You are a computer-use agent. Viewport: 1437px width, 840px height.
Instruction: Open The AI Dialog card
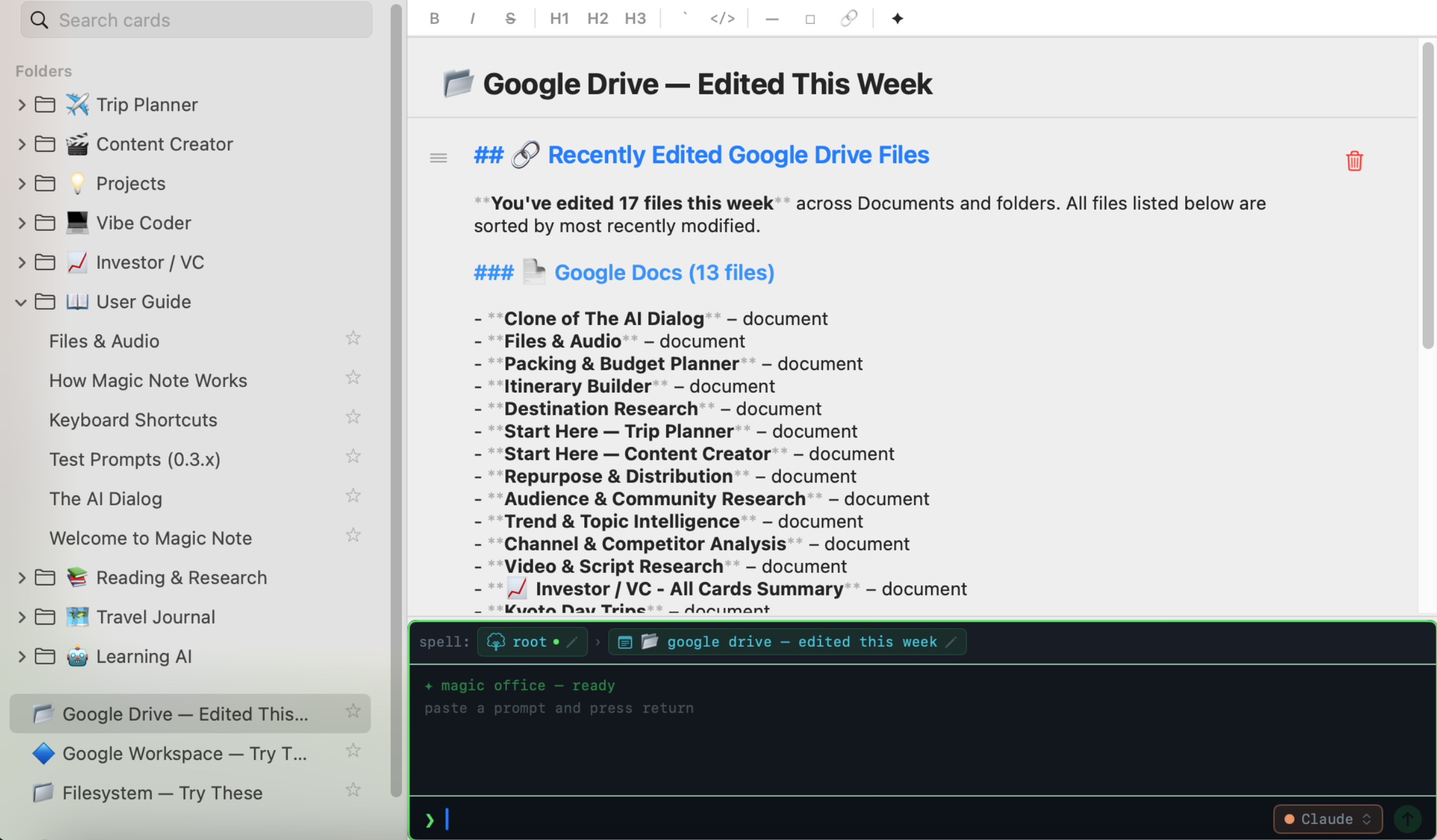(x=106, y=498)
